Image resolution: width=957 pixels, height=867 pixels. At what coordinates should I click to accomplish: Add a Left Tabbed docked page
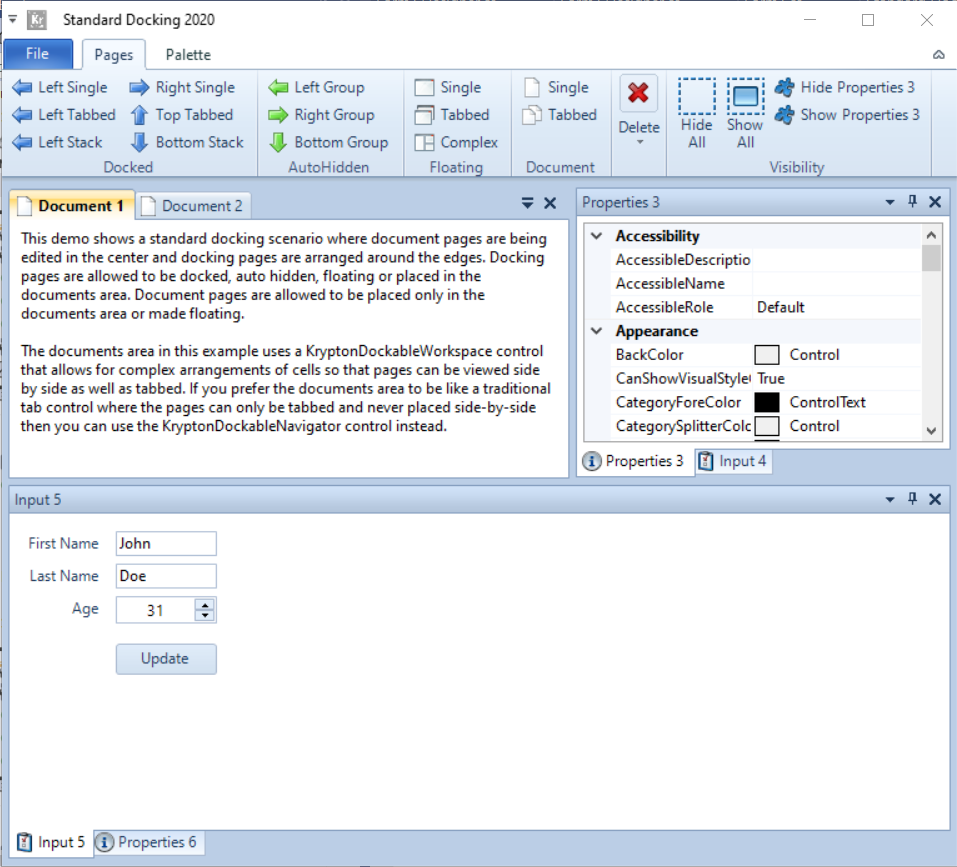[64, 115]
